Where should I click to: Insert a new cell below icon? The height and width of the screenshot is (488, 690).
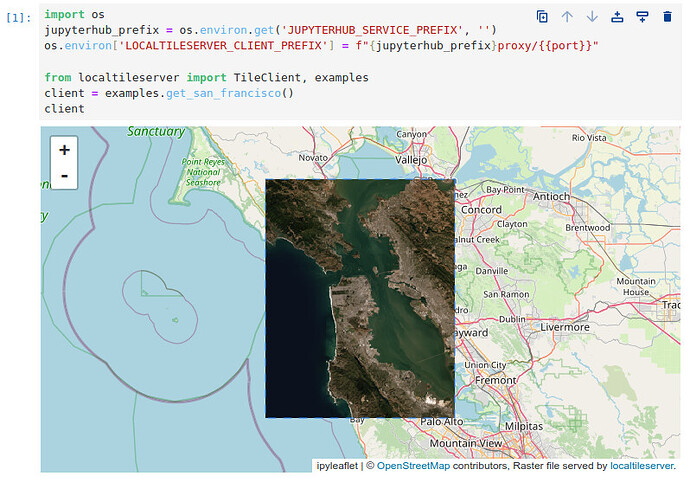tap(642, 16)
